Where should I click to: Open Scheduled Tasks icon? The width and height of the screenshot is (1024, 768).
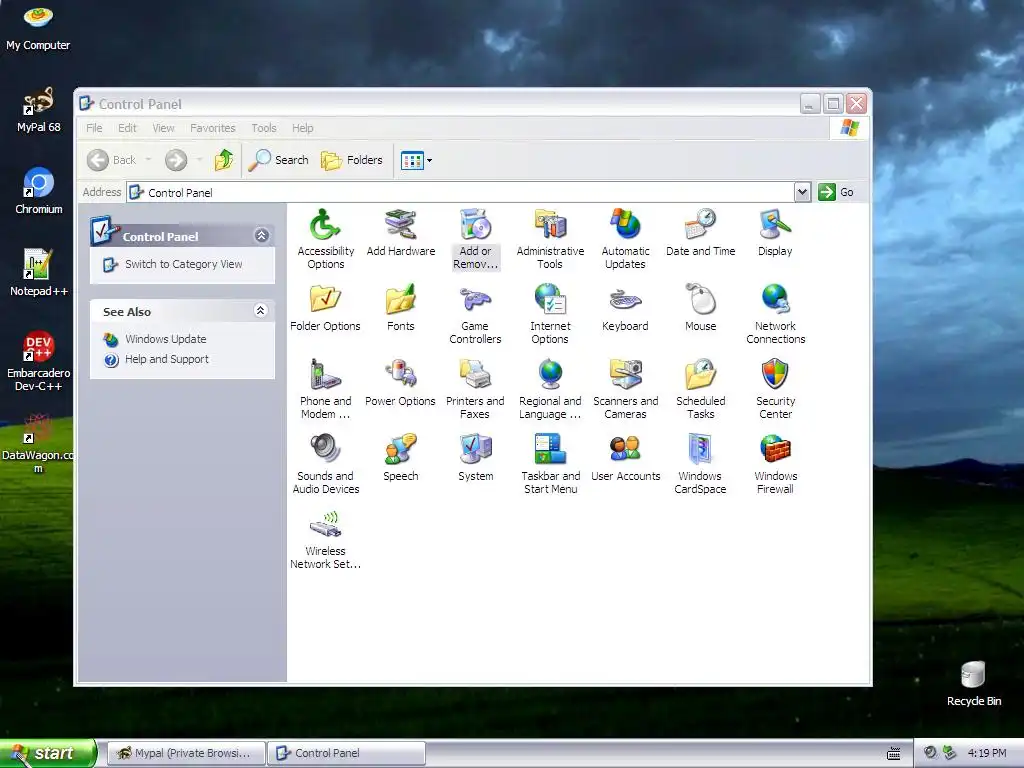click(x=700, y=389)
